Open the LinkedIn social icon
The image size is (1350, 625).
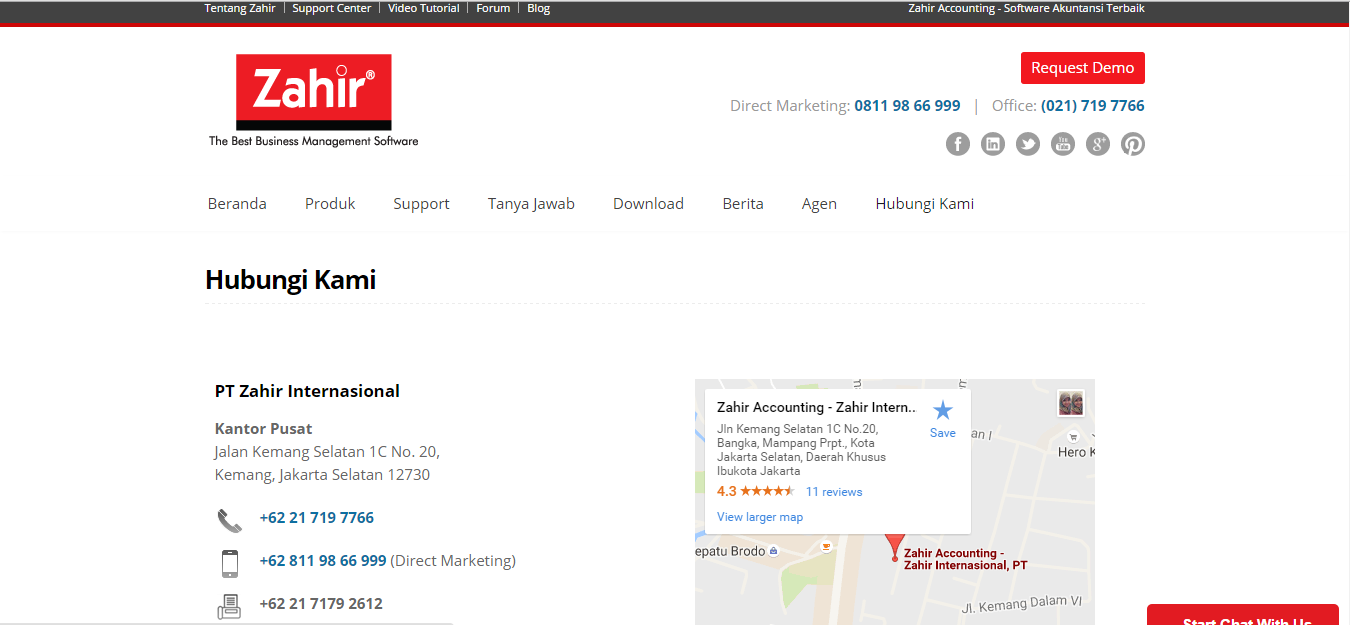(x=992, y=144)
